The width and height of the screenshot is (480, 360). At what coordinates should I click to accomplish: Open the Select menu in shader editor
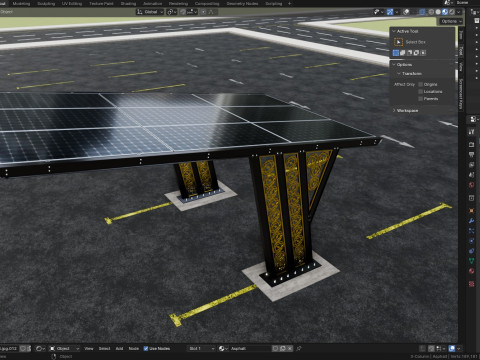(x=104, y=348)
